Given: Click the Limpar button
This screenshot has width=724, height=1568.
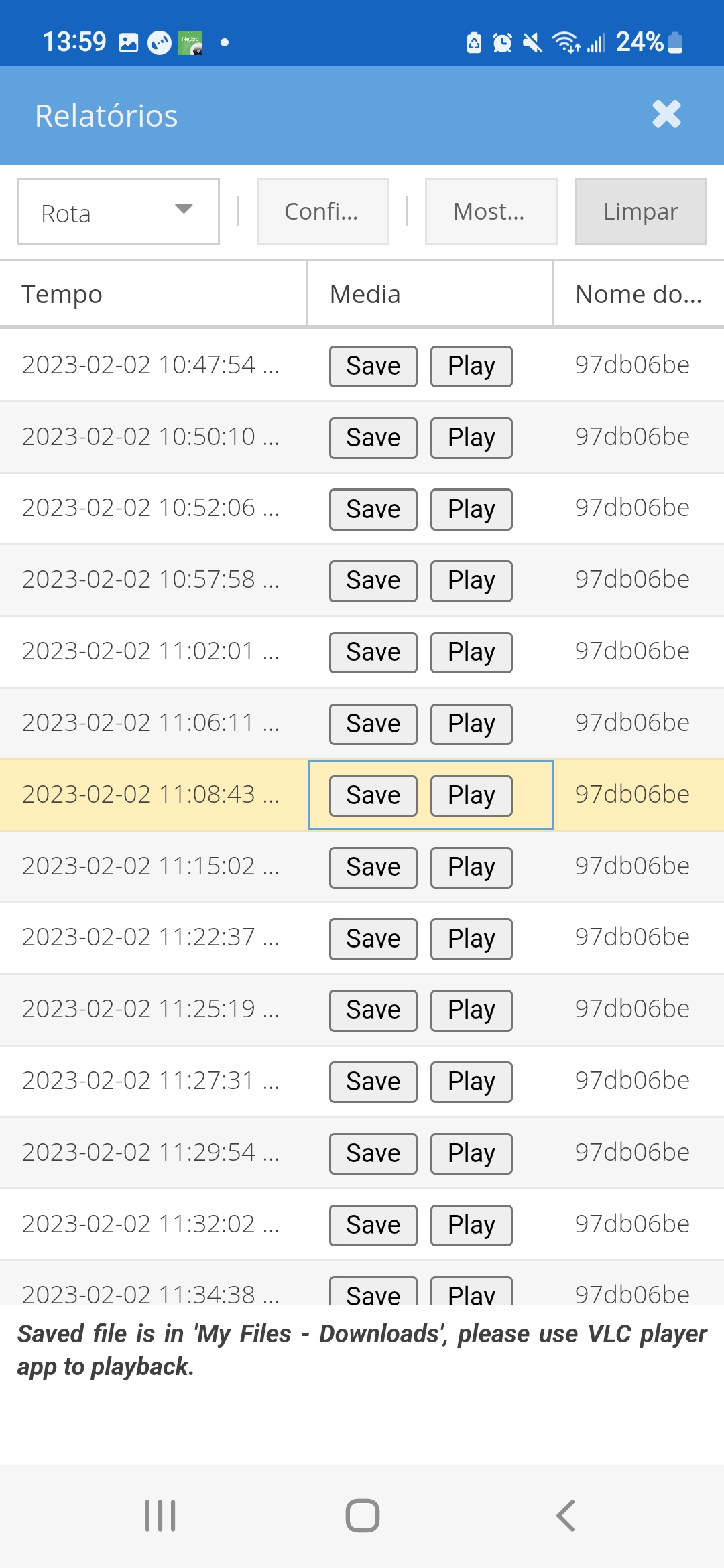Looking at the screenshot, I should (640, 212).
